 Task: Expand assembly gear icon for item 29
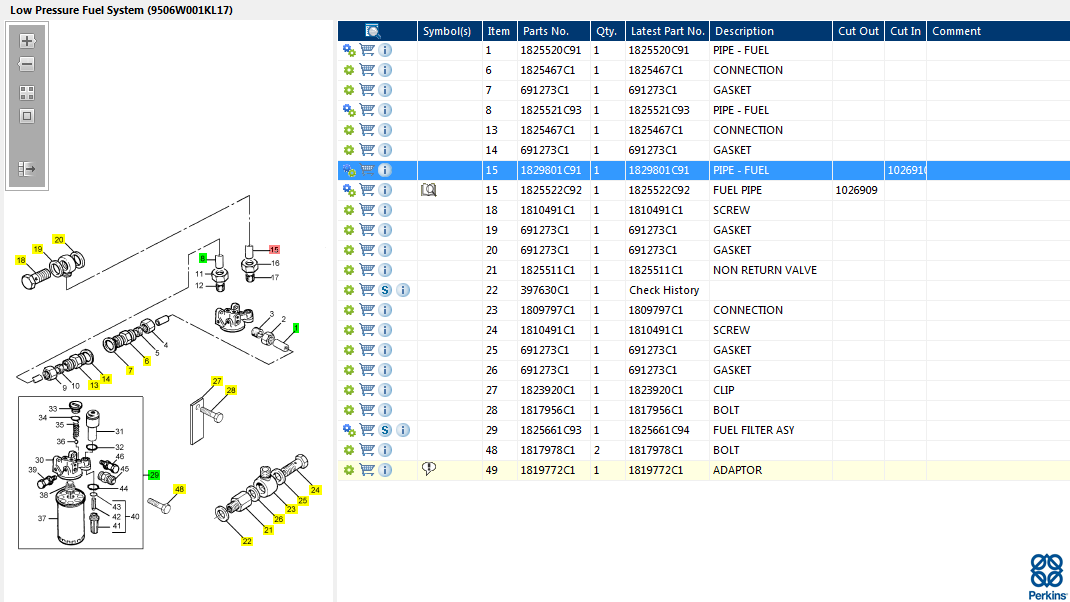click(349, 430)
